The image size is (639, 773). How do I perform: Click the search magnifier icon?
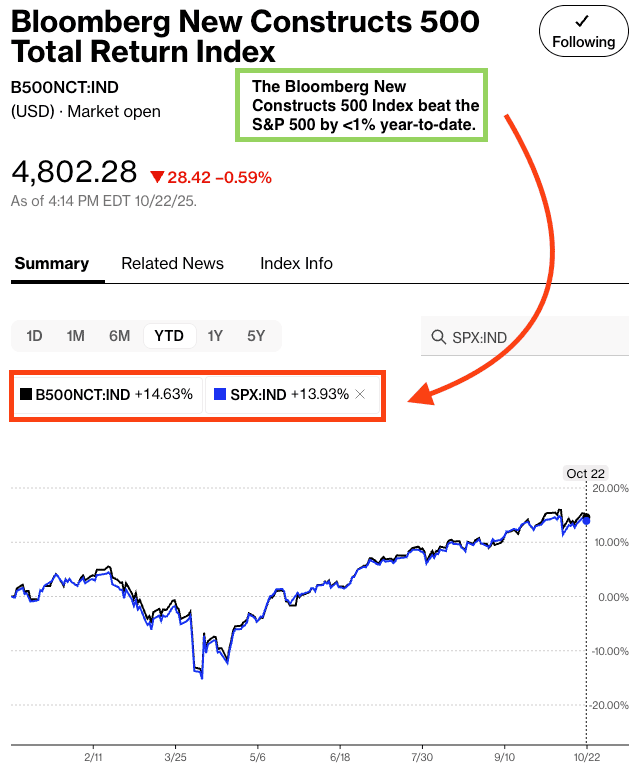tap(438, 338)
